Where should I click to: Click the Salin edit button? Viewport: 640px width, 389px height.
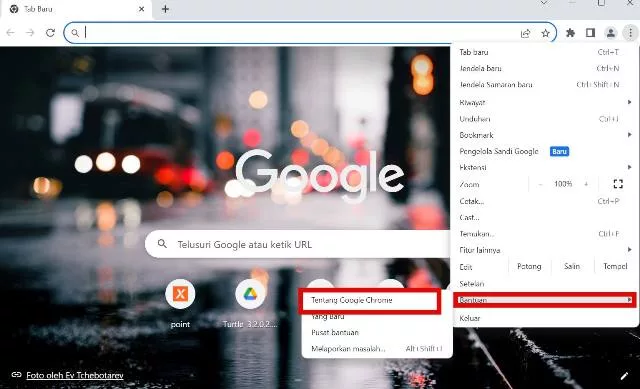point(572,267)
